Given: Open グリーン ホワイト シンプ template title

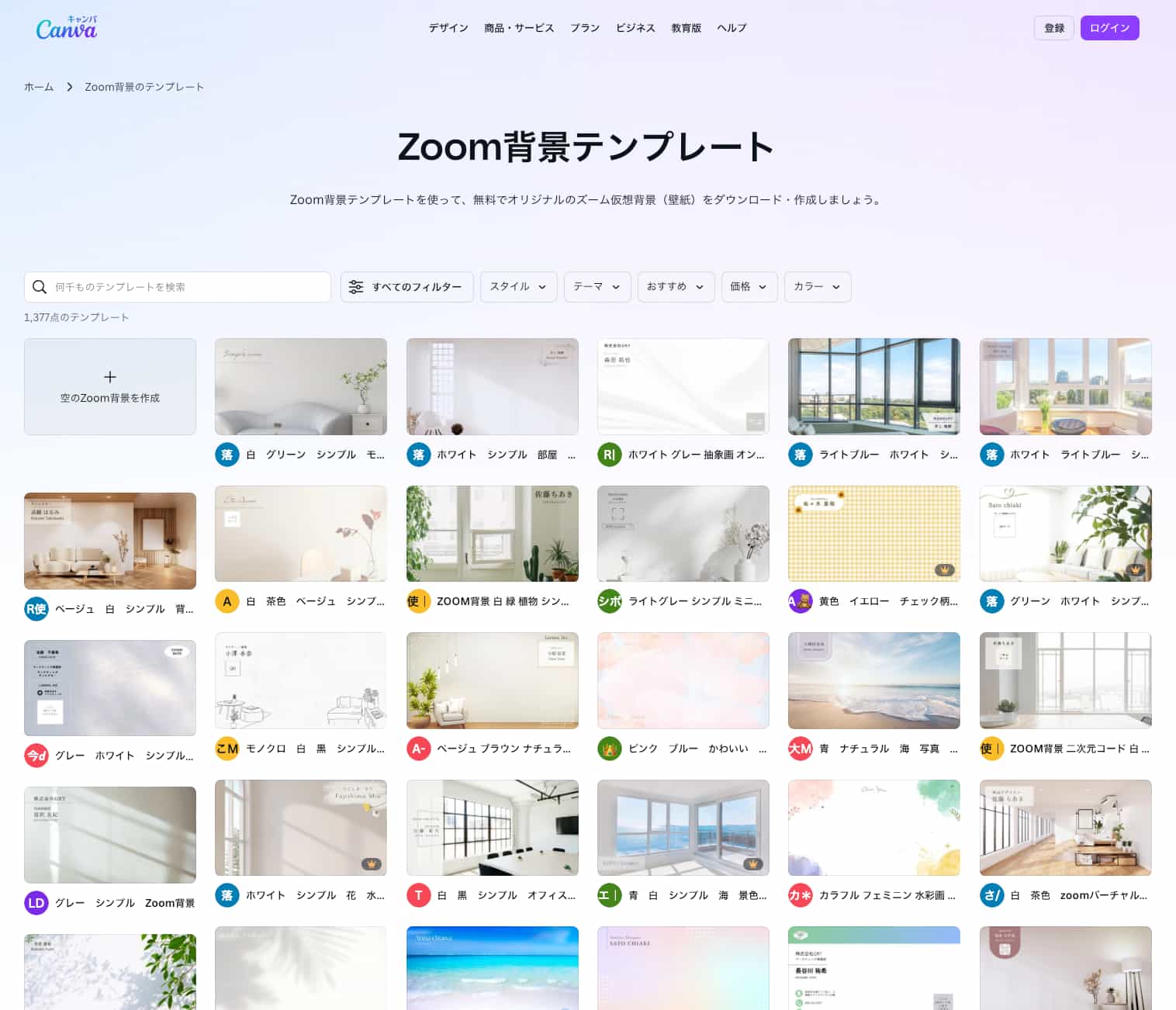Looking at the screenshot, I should [1080, 601].
